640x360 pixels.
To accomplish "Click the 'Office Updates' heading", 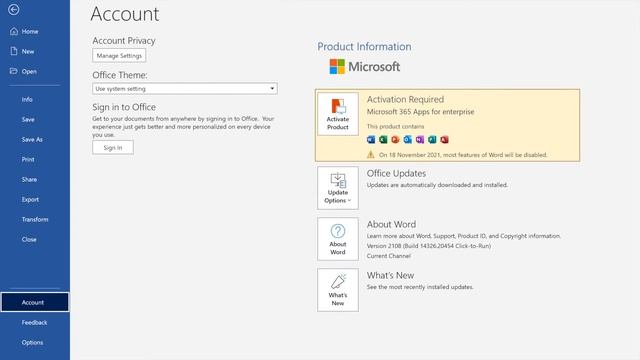I will click(396, 173).
